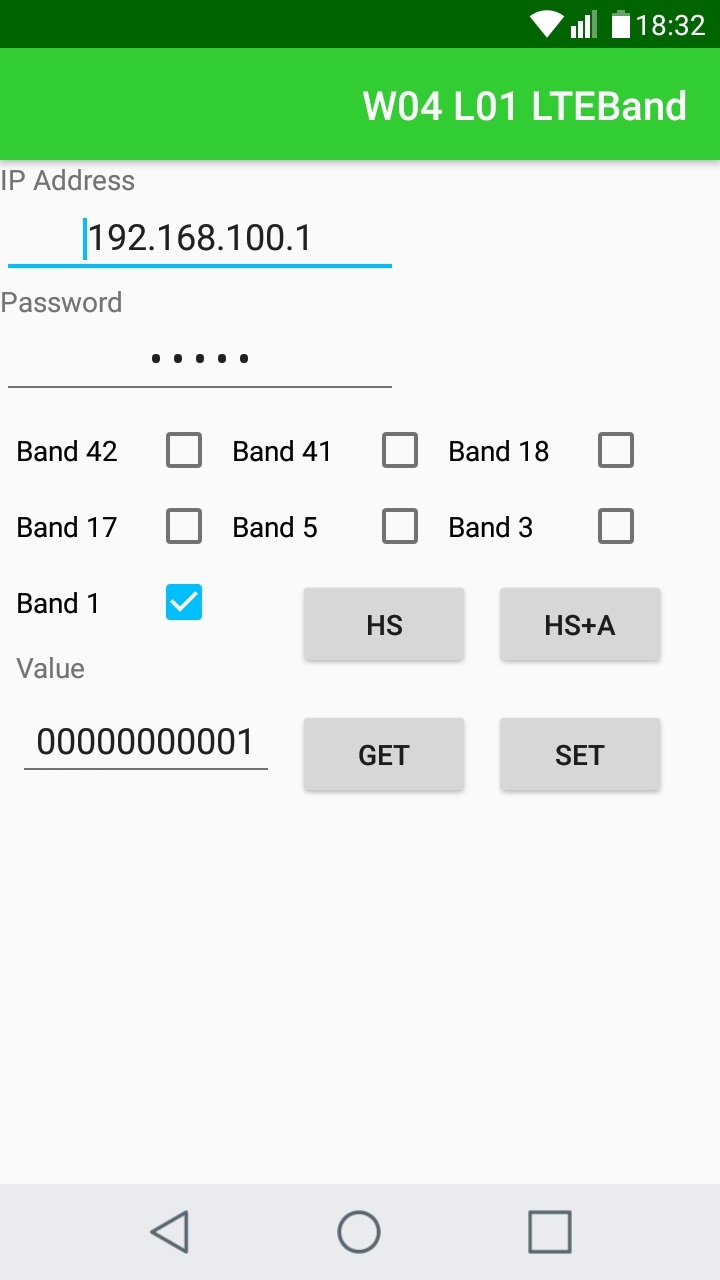Select the Band 17 checkbox
Image resolution: width=720 pixels, height=1280 pixels.
coord(184,526)
